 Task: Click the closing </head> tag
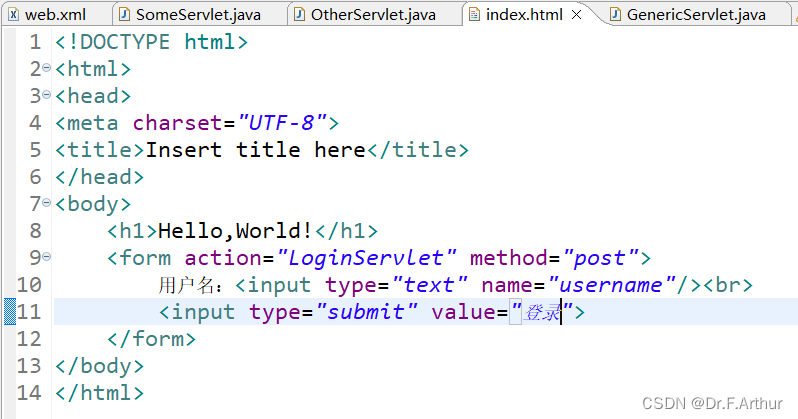(100, 177)
